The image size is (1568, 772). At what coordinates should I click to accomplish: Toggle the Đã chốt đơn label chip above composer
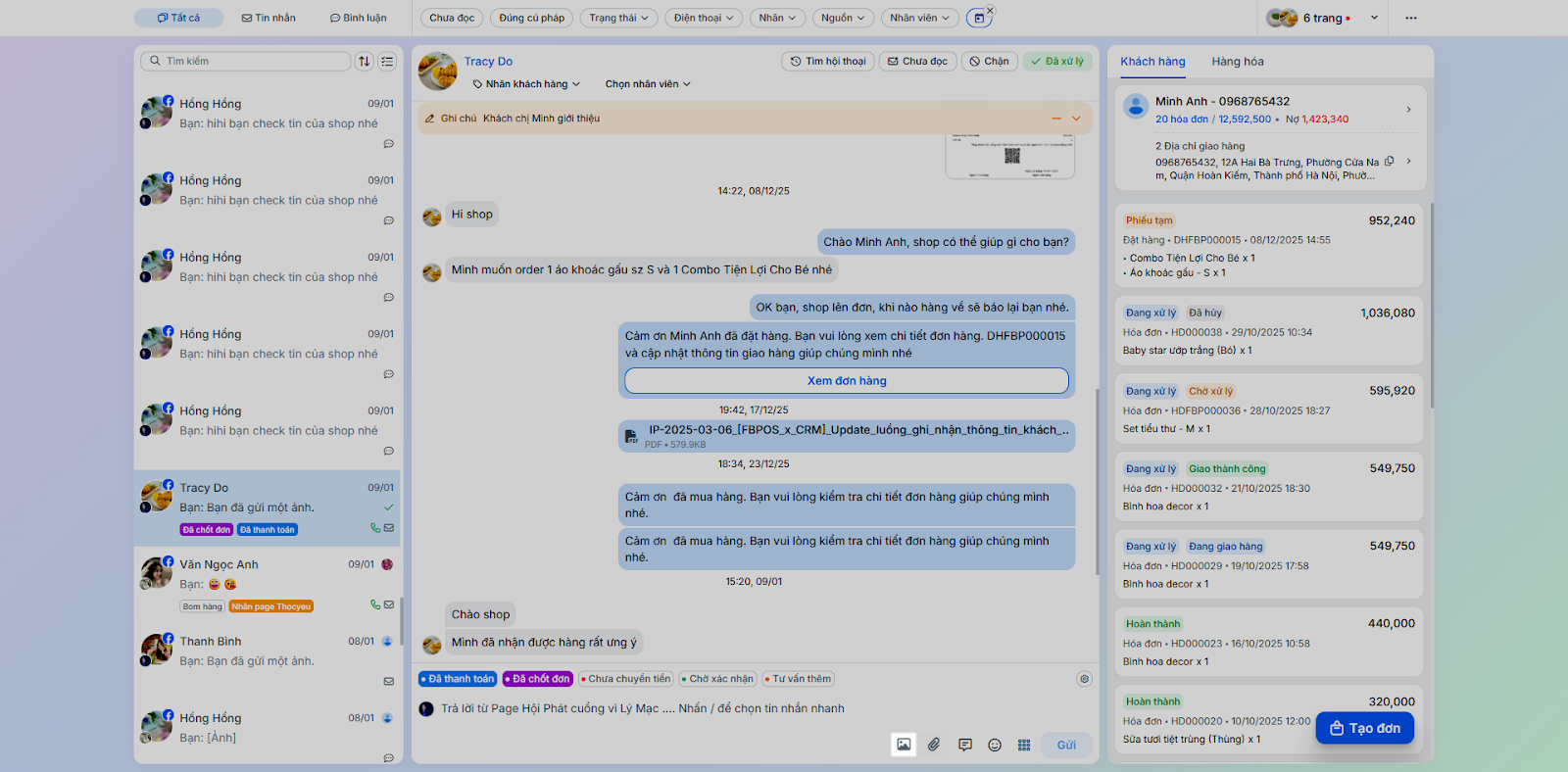point(538,679)
